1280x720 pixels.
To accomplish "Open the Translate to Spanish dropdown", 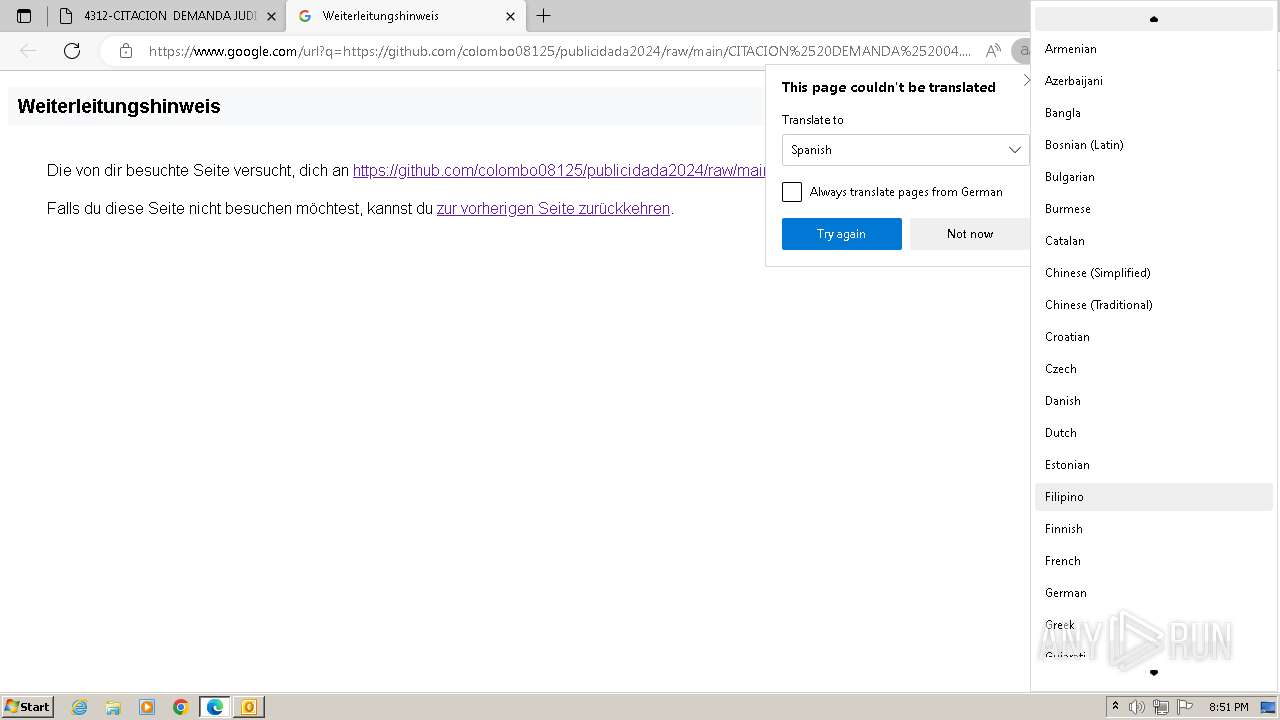I will (x=905, y=150).
